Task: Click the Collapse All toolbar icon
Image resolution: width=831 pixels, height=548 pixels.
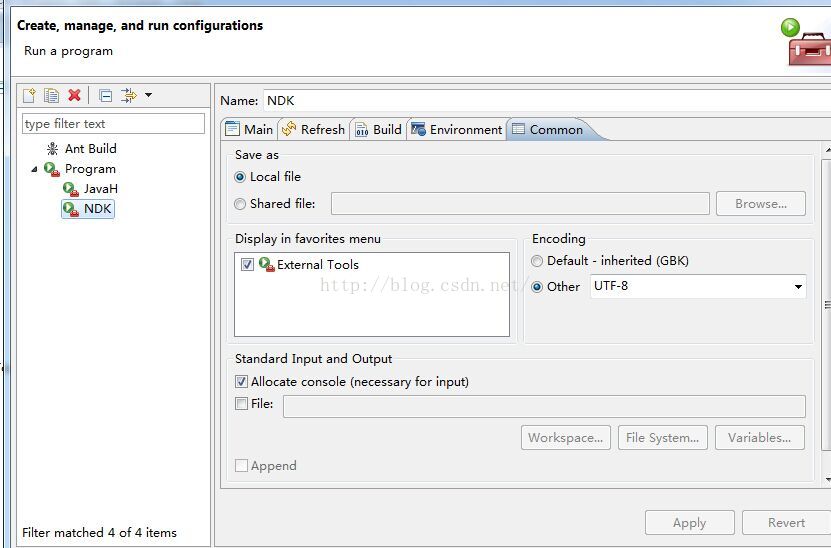Action: click(x=105, y=95)
